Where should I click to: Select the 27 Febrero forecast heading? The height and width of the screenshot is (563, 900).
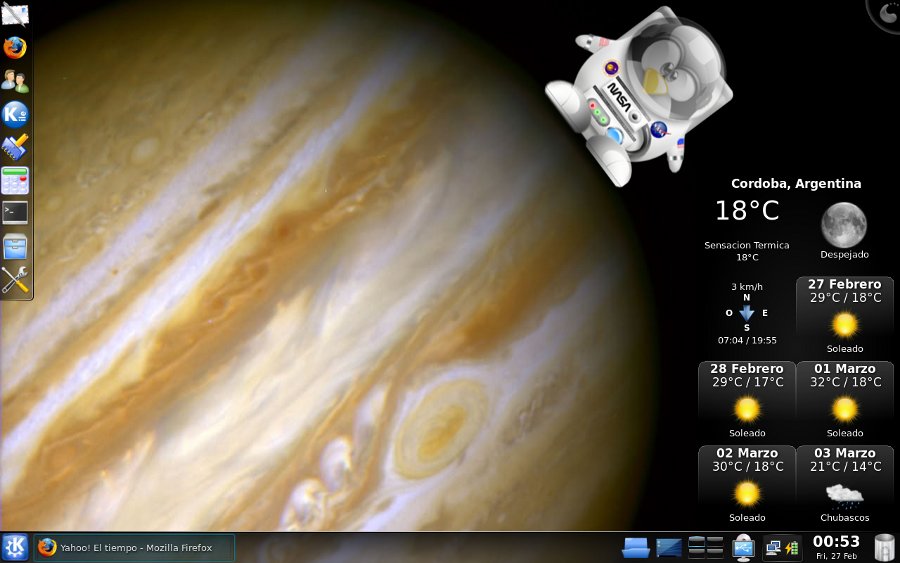pyautogui.click(x=845, y=284)
